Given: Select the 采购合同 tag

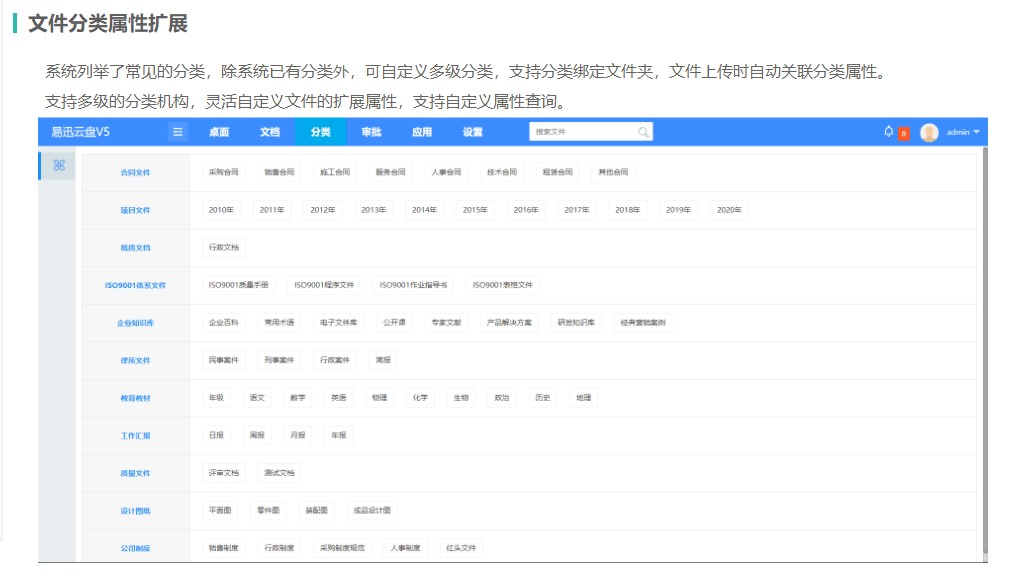Looking at the screenshot, I should click(x=223, y=172).
